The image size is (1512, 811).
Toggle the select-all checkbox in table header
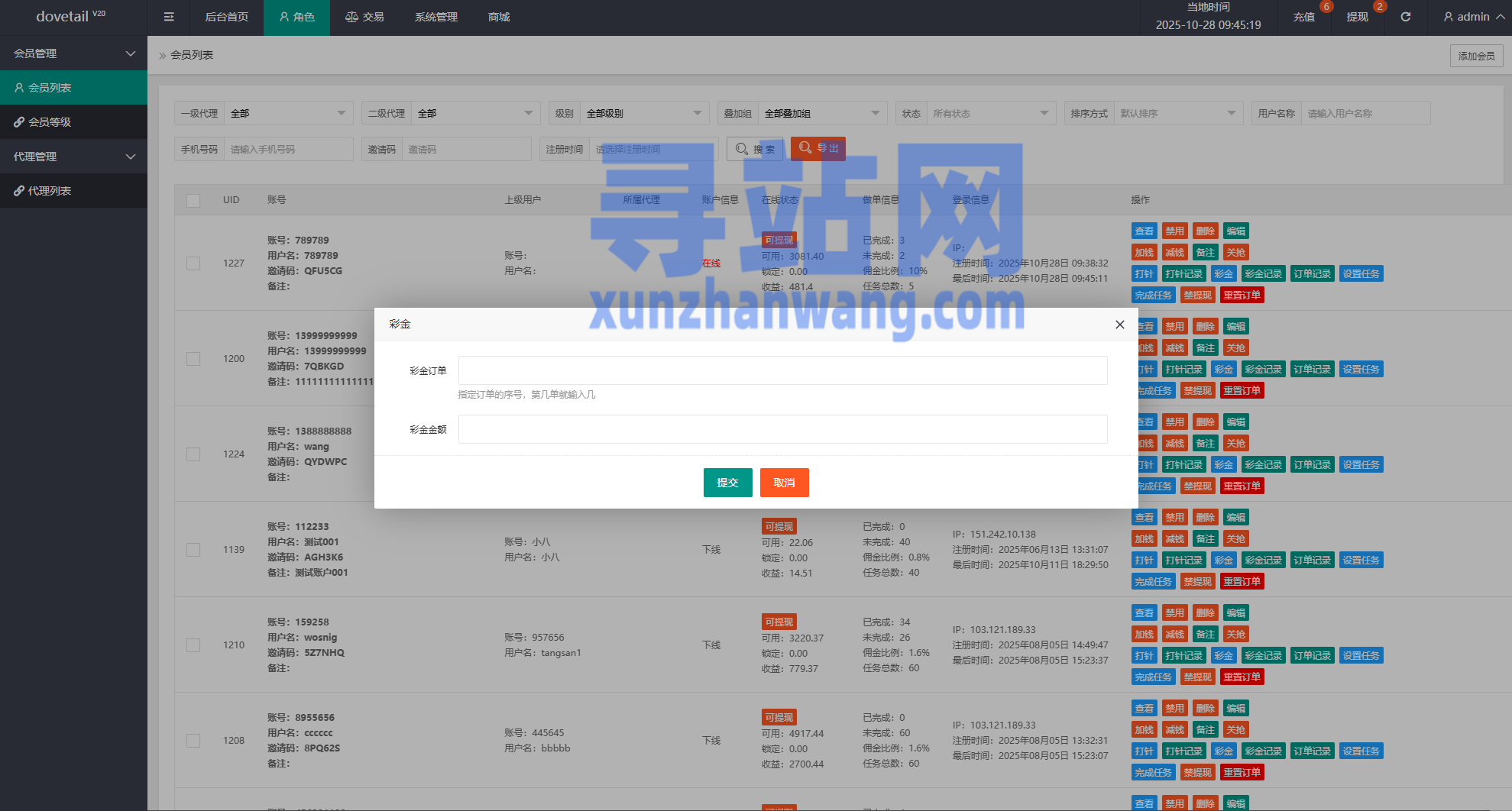click(x=193, y=201)
